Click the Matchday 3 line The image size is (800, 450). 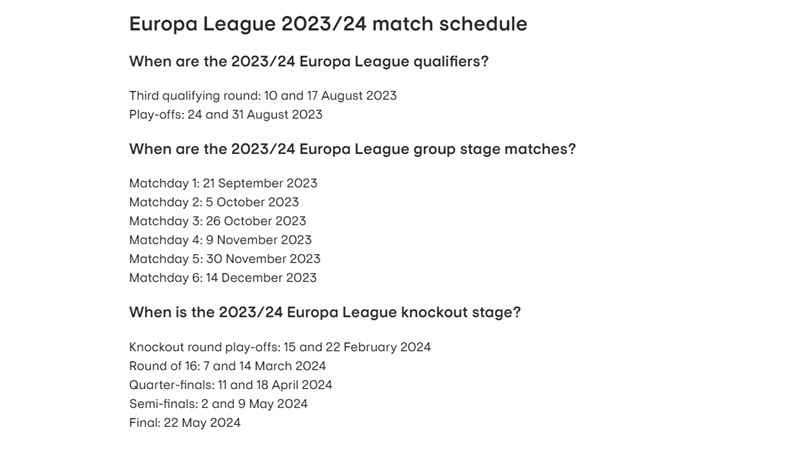[217, 221]
